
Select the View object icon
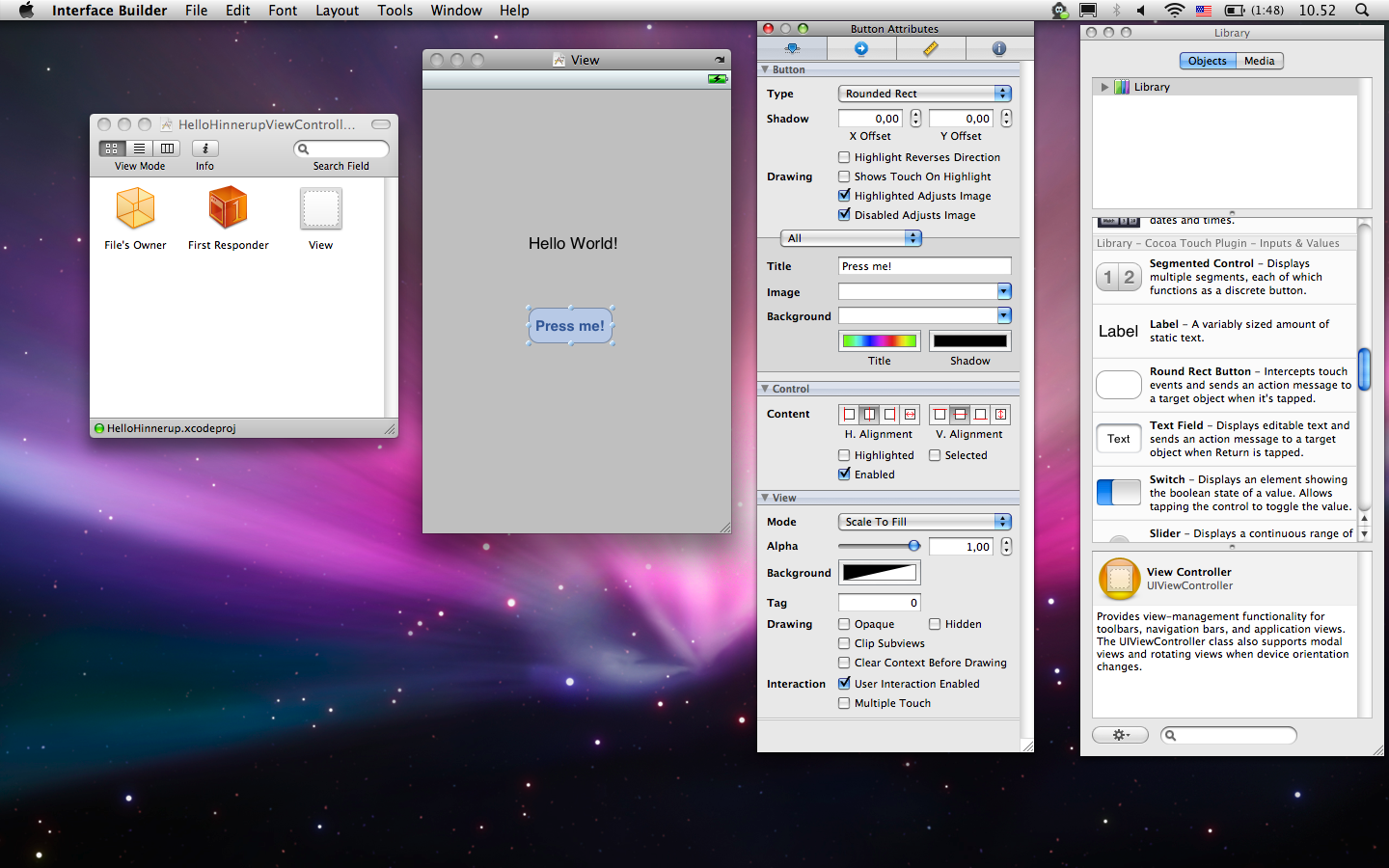[x=321, y=208]
